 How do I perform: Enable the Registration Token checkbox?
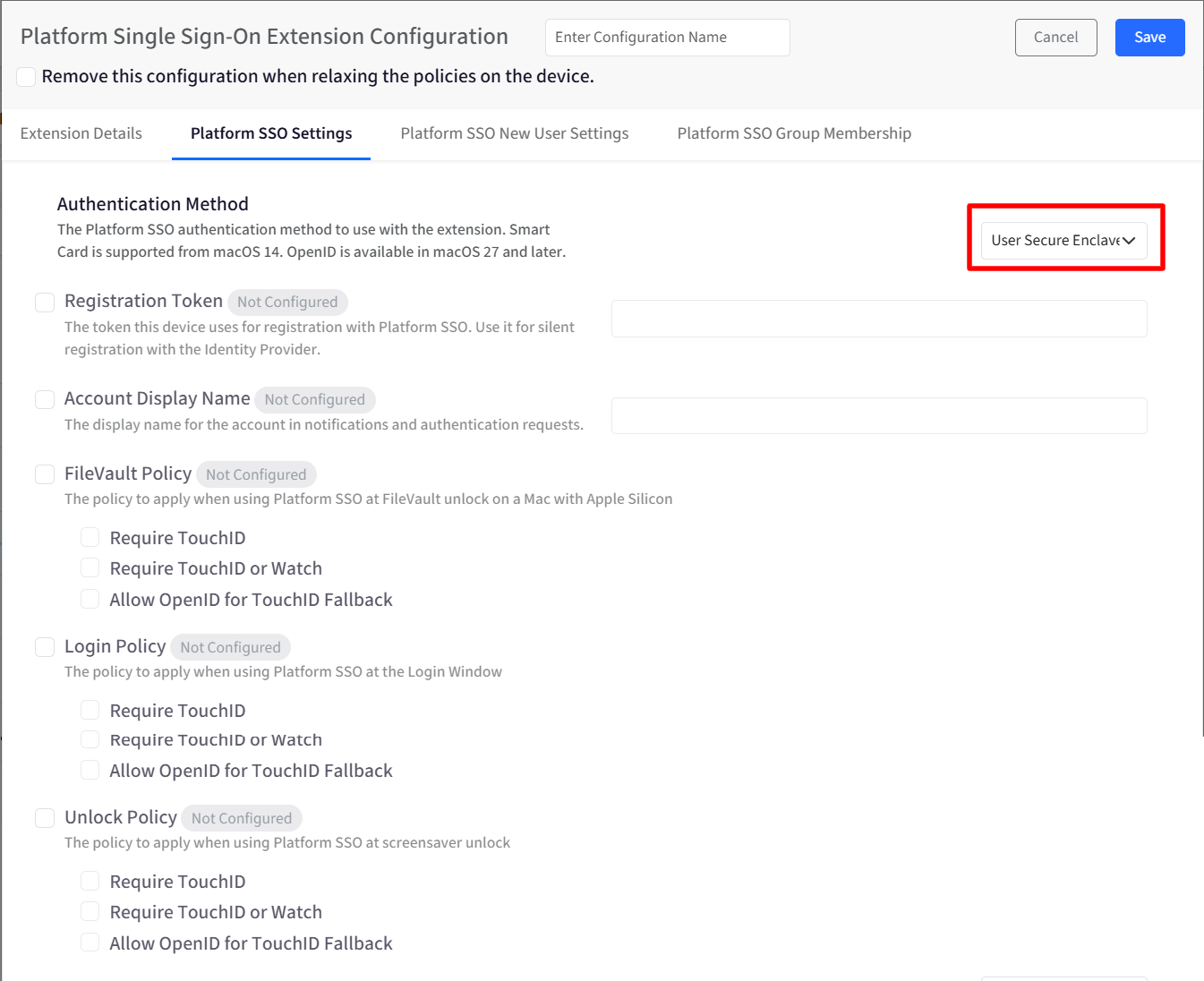click(45, 303)
